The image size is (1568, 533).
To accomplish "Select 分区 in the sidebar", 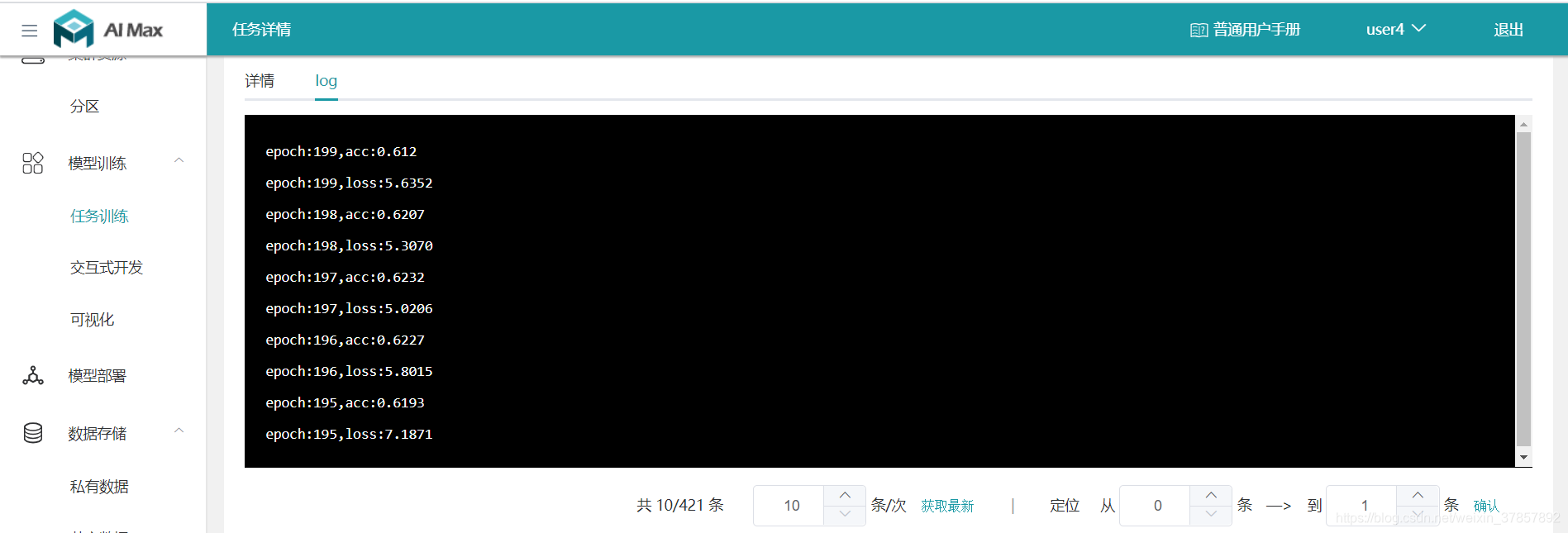I will coord(84,107).
